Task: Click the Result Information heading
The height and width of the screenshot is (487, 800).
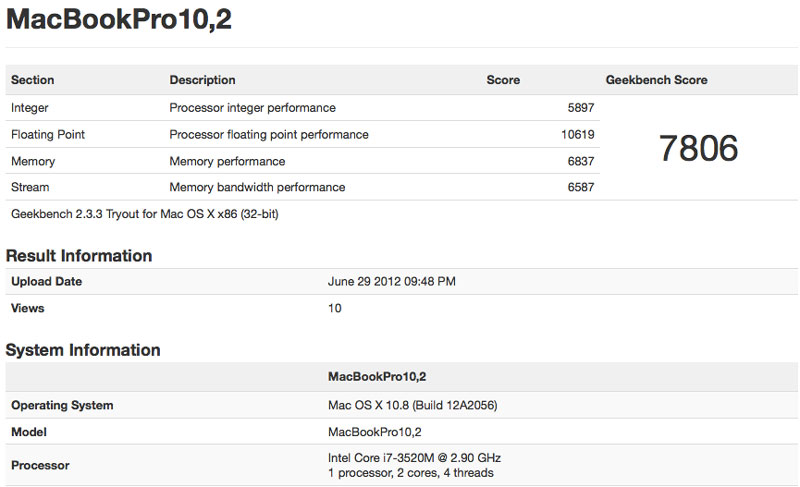Action: coord(79,256)
